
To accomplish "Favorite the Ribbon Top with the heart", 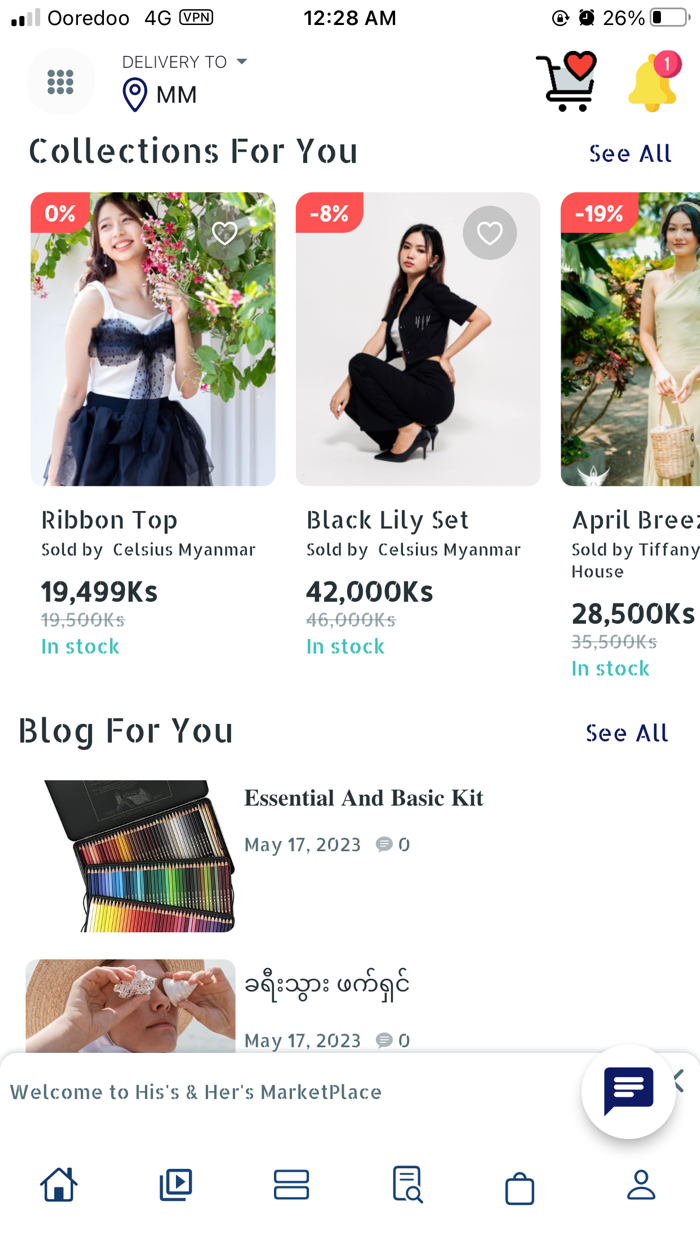I will [x=224, y=233].
